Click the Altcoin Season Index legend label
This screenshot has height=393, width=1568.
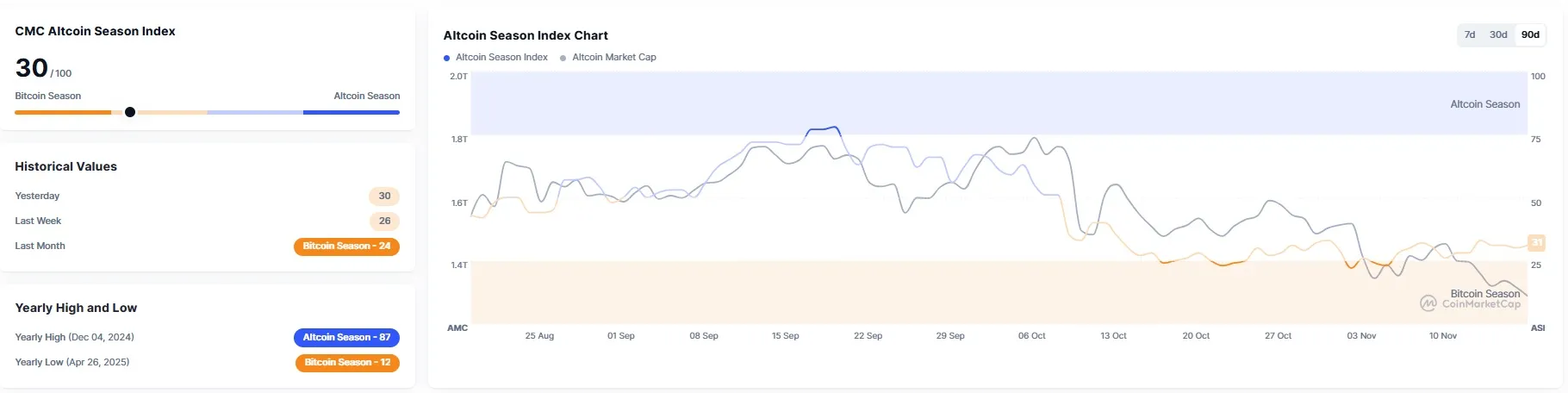point(501,58)
